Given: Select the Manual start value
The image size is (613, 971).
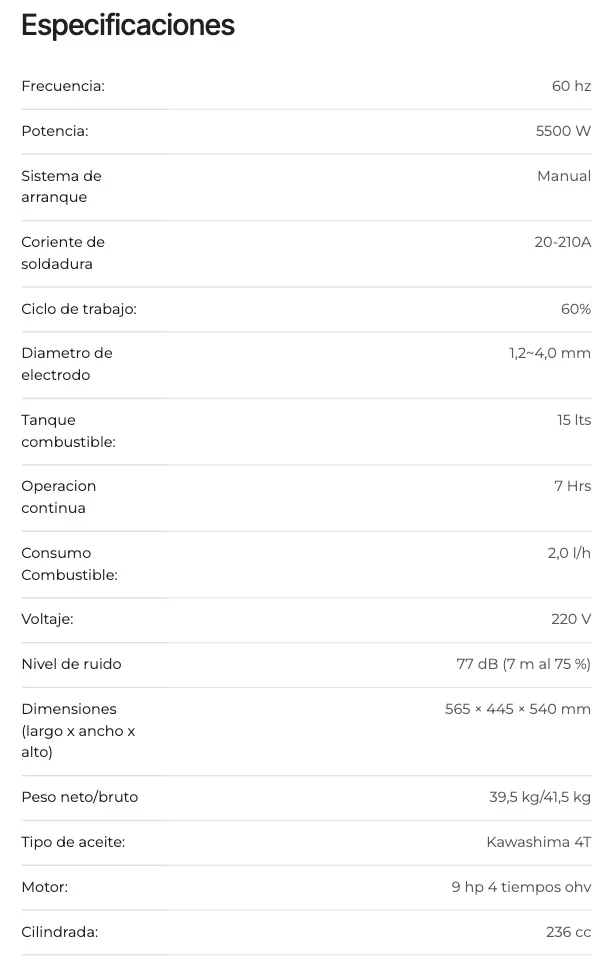Looking at the screenshot, I should [564, 176].
